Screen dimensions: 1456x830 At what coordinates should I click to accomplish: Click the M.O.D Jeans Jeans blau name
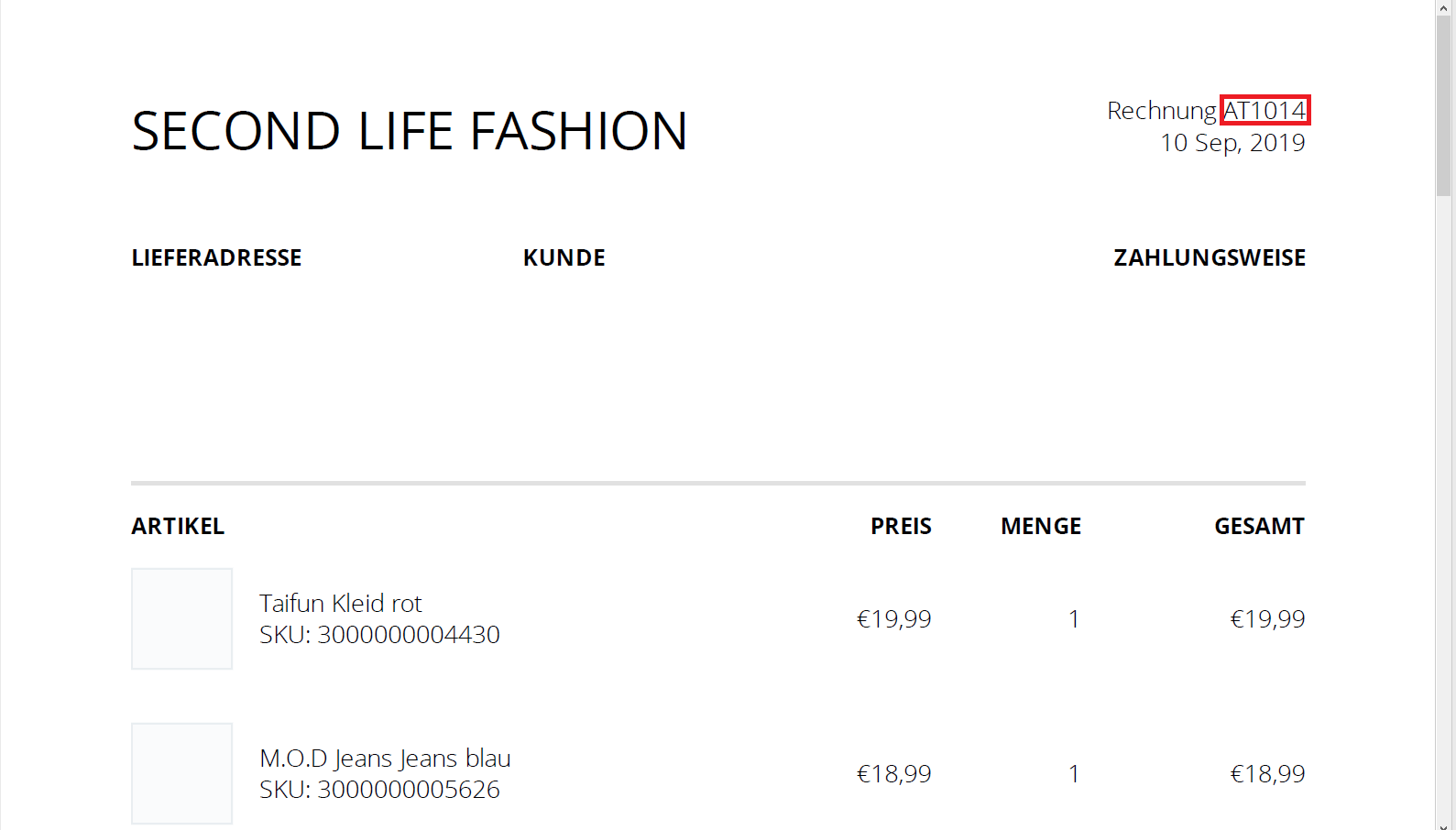pos(385,759)
